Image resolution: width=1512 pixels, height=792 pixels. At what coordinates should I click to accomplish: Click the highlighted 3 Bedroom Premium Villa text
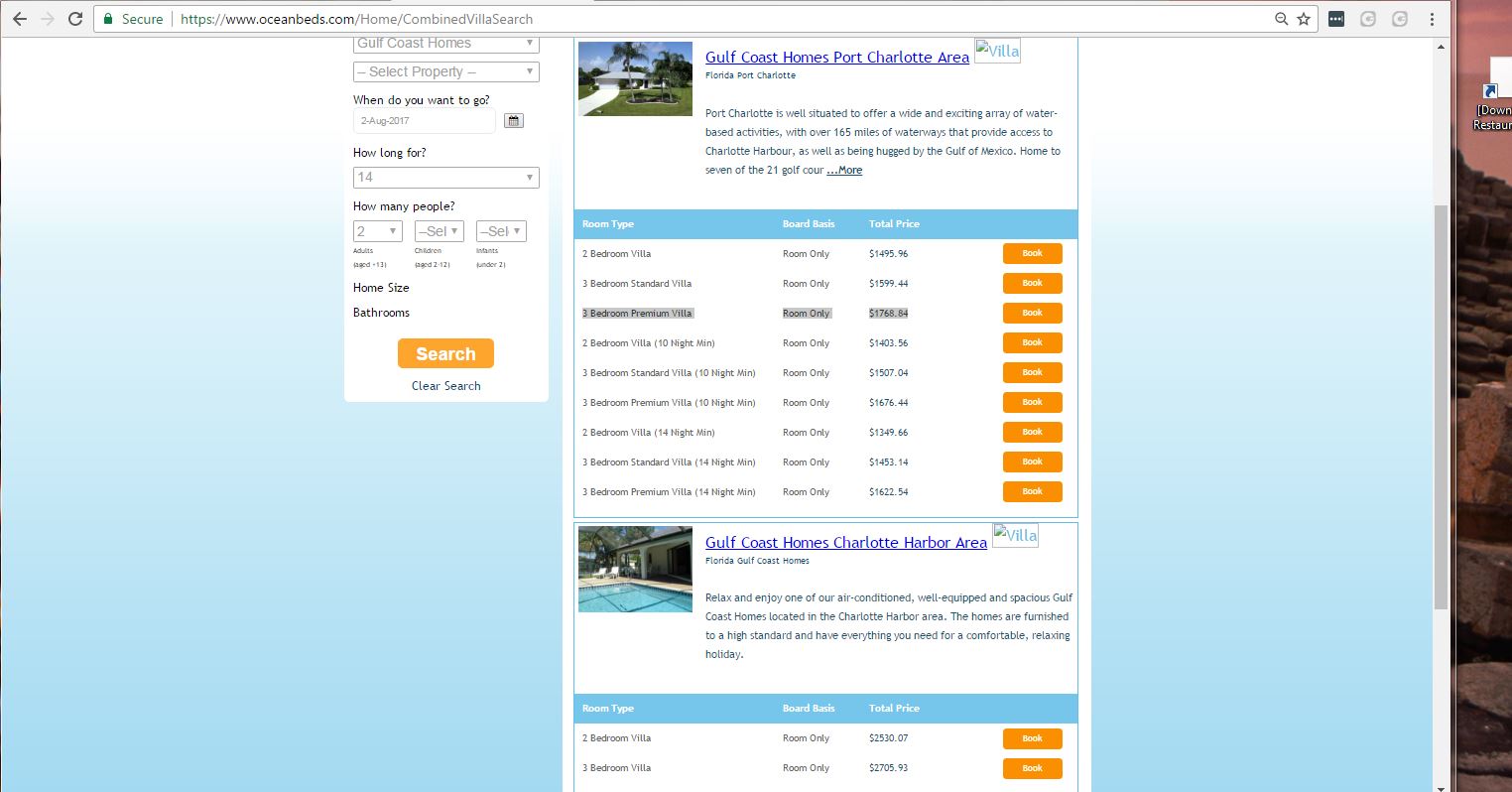(637, 314)
